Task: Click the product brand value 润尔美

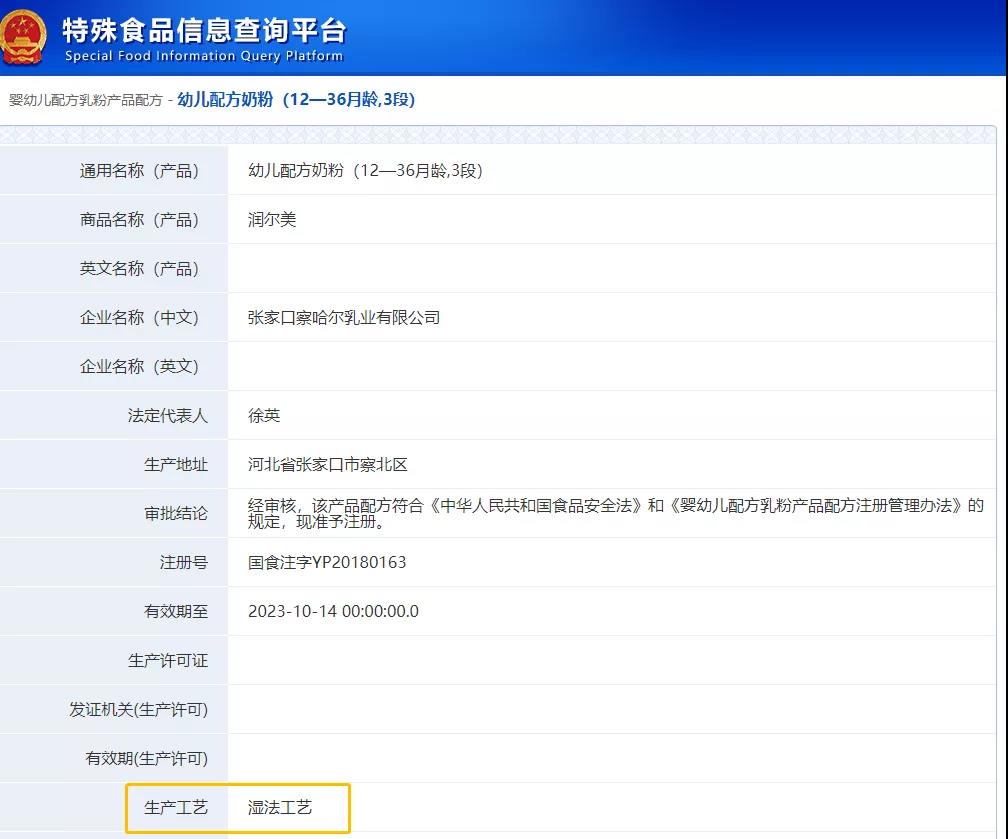Action: pos(272,219)
